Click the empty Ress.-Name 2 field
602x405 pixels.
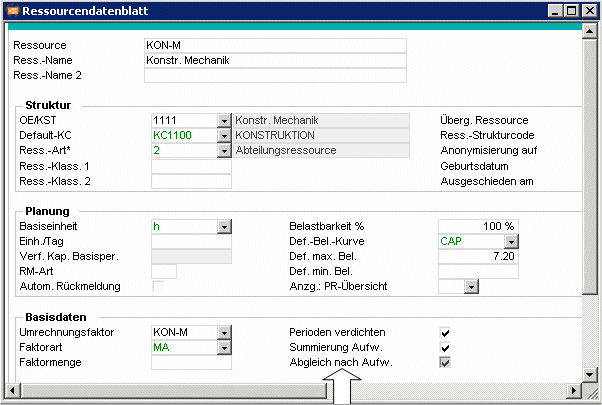click(x=275, y=75)
